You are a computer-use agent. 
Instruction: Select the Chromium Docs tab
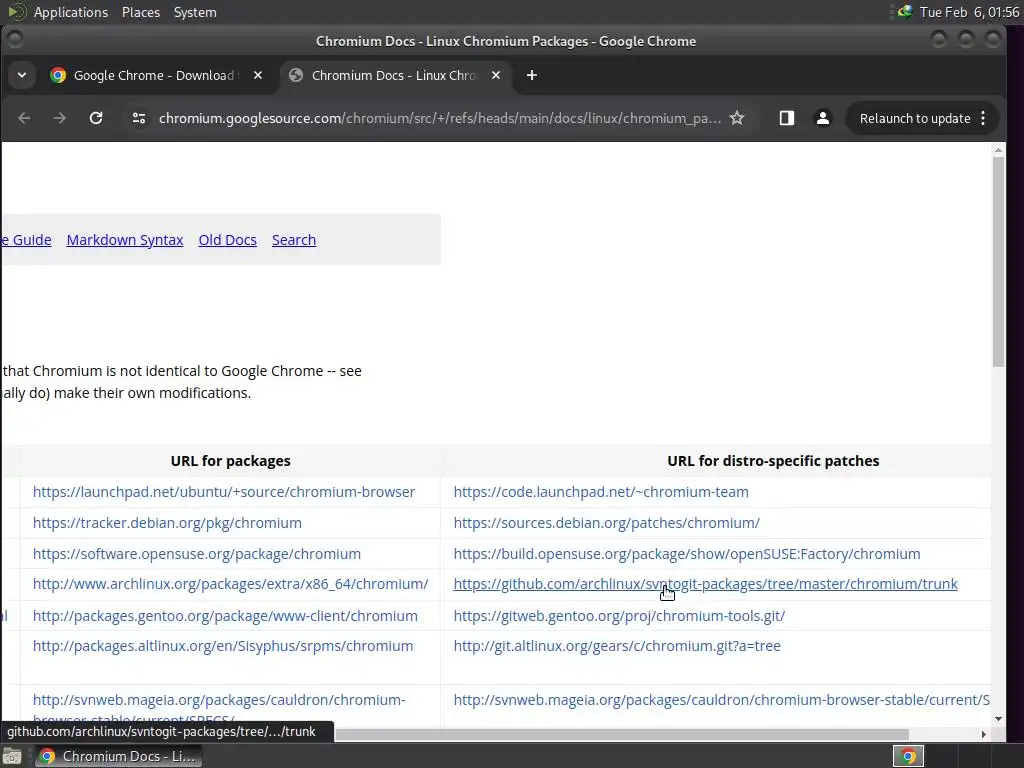[x=394, y=75]
